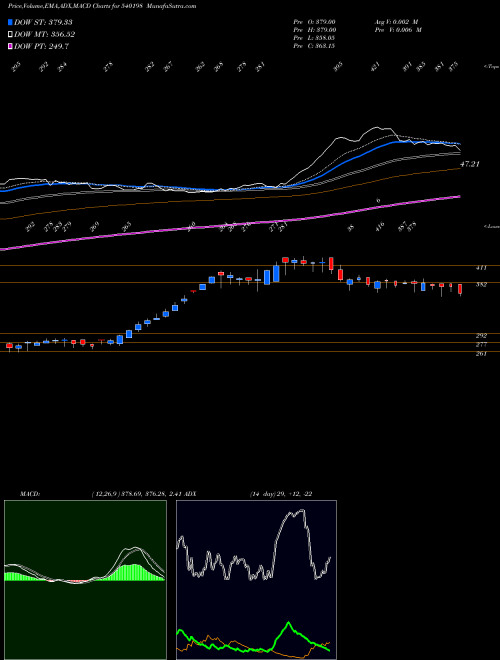Click the <Lows marker label
Viewport: 500px width, 660px height.
coord(491,226)
